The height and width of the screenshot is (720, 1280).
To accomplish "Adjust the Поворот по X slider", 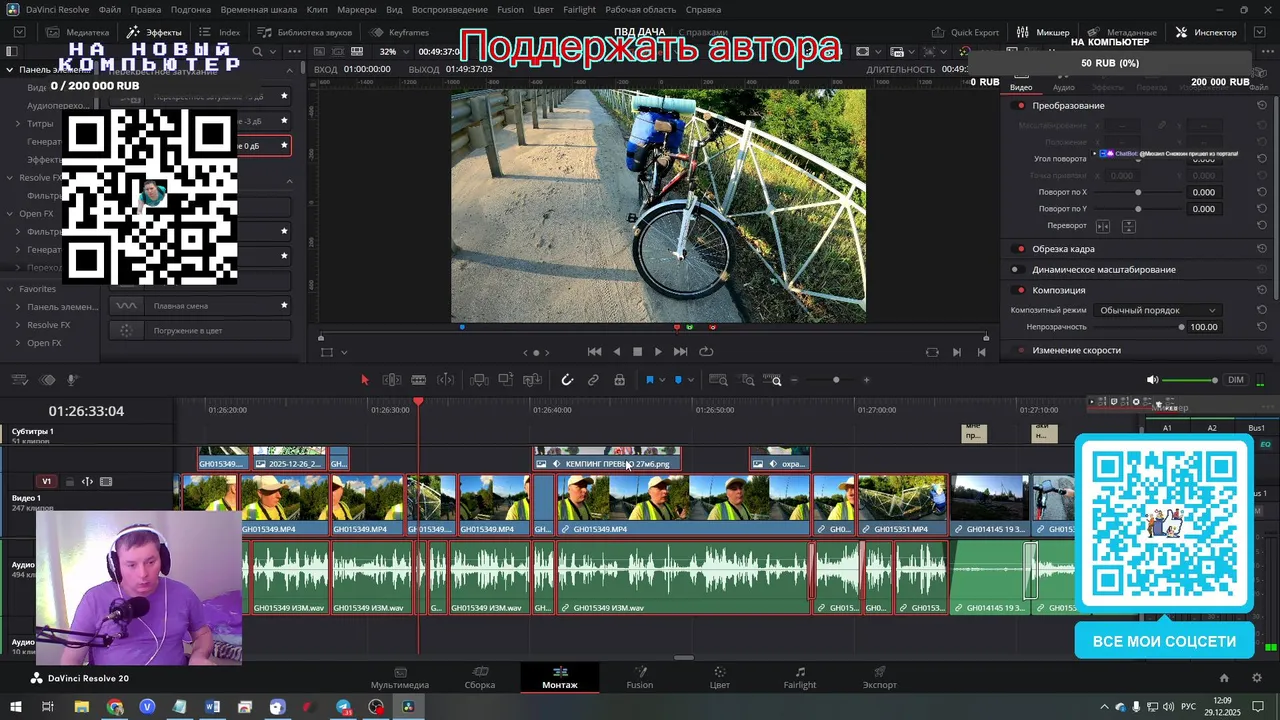I will point(1138,192).
